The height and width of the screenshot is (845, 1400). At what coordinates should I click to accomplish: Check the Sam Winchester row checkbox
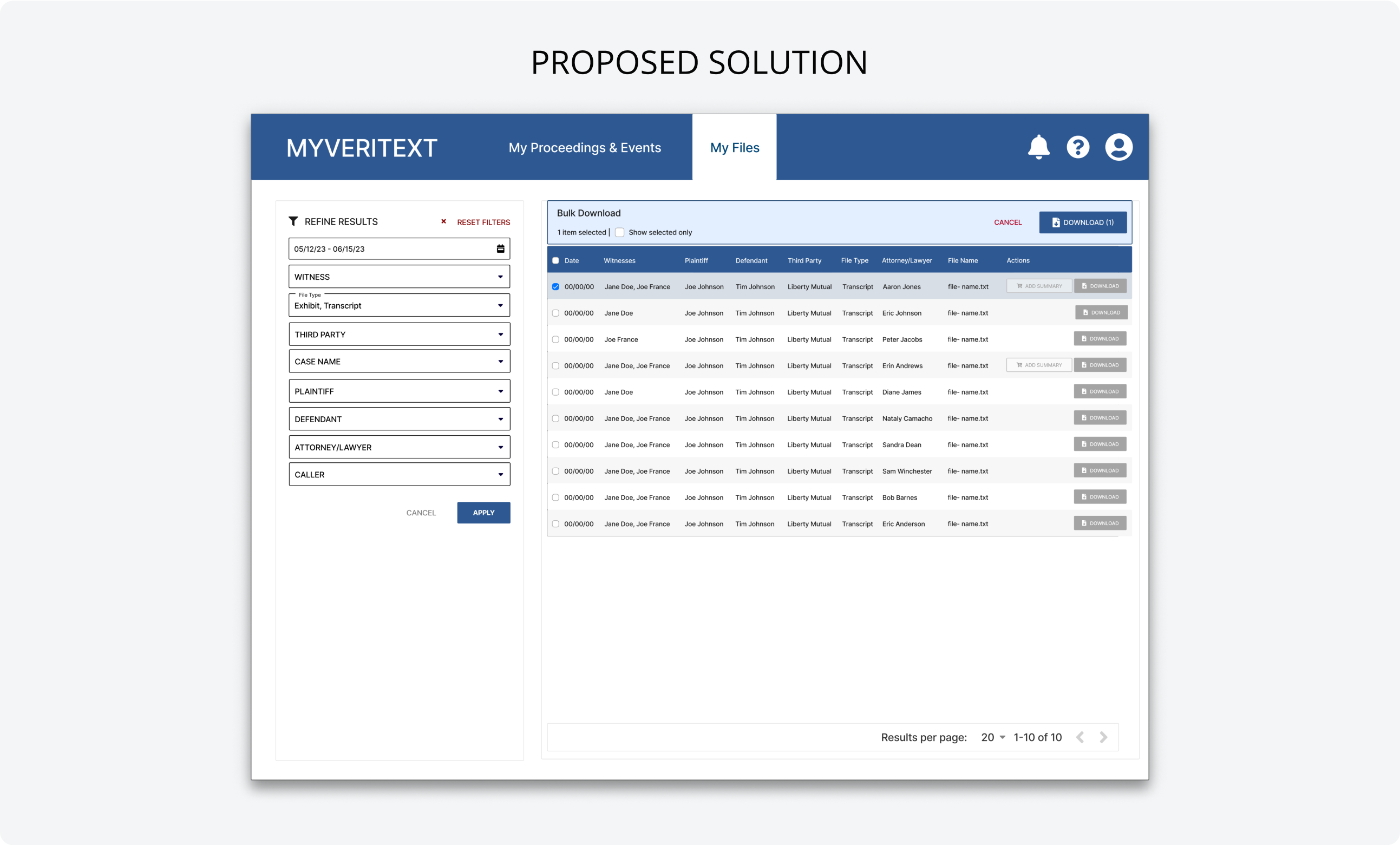click(555, 471)
